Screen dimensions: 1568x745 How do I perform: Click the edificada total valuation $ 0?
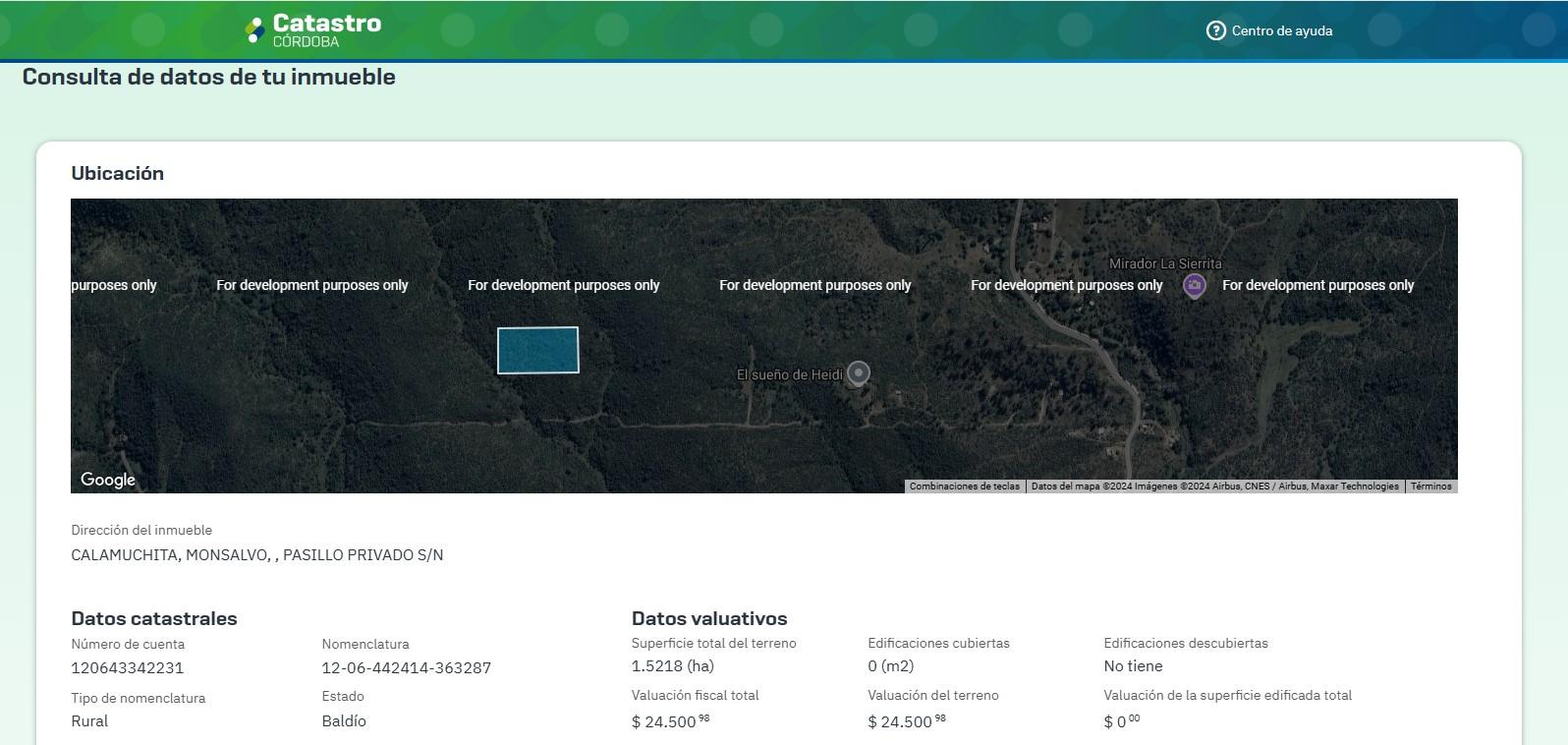point(1122,721)
